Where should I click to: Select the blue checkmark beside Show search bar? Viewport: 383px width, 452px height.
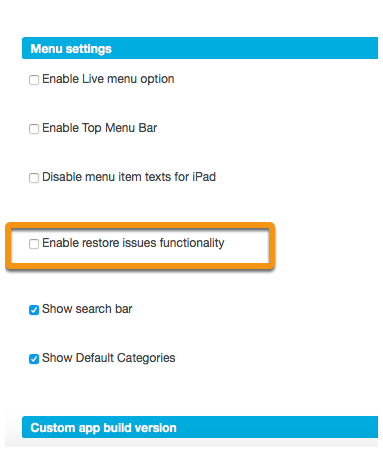(x=34, y=310)
